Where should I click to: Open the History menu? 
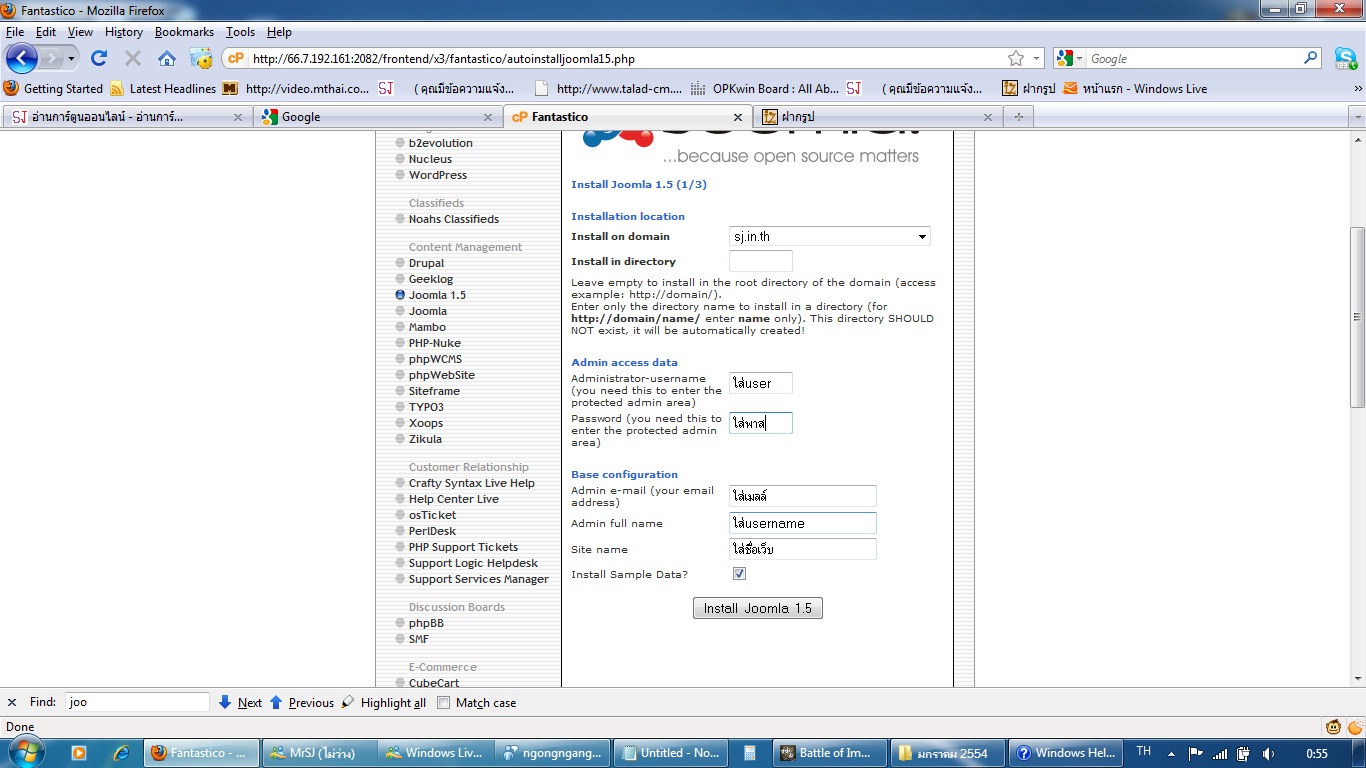tap(124, 32)
